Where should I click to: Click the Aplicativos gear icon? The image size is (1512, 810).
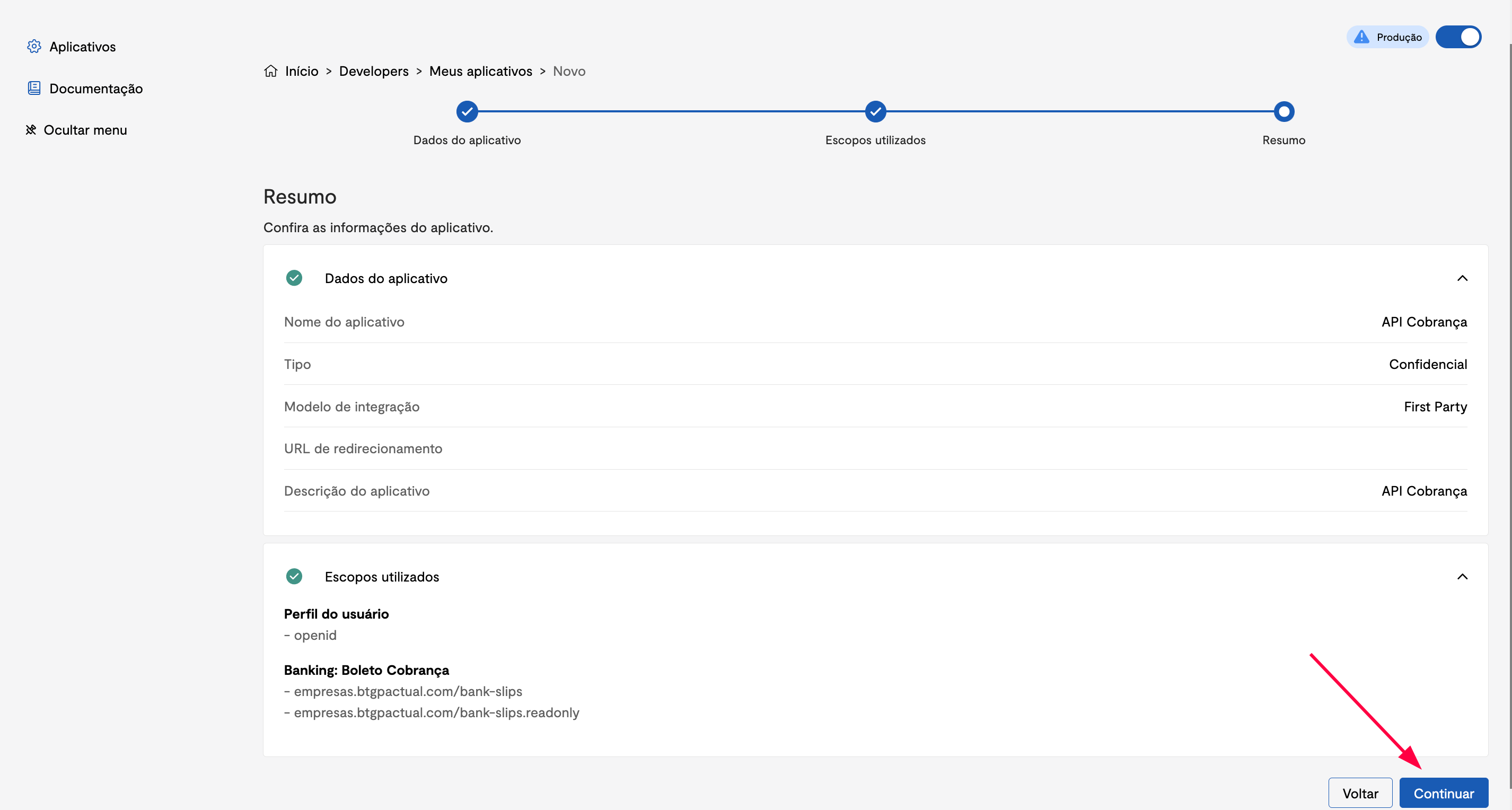pyautogui.click(x=34, y=46)
